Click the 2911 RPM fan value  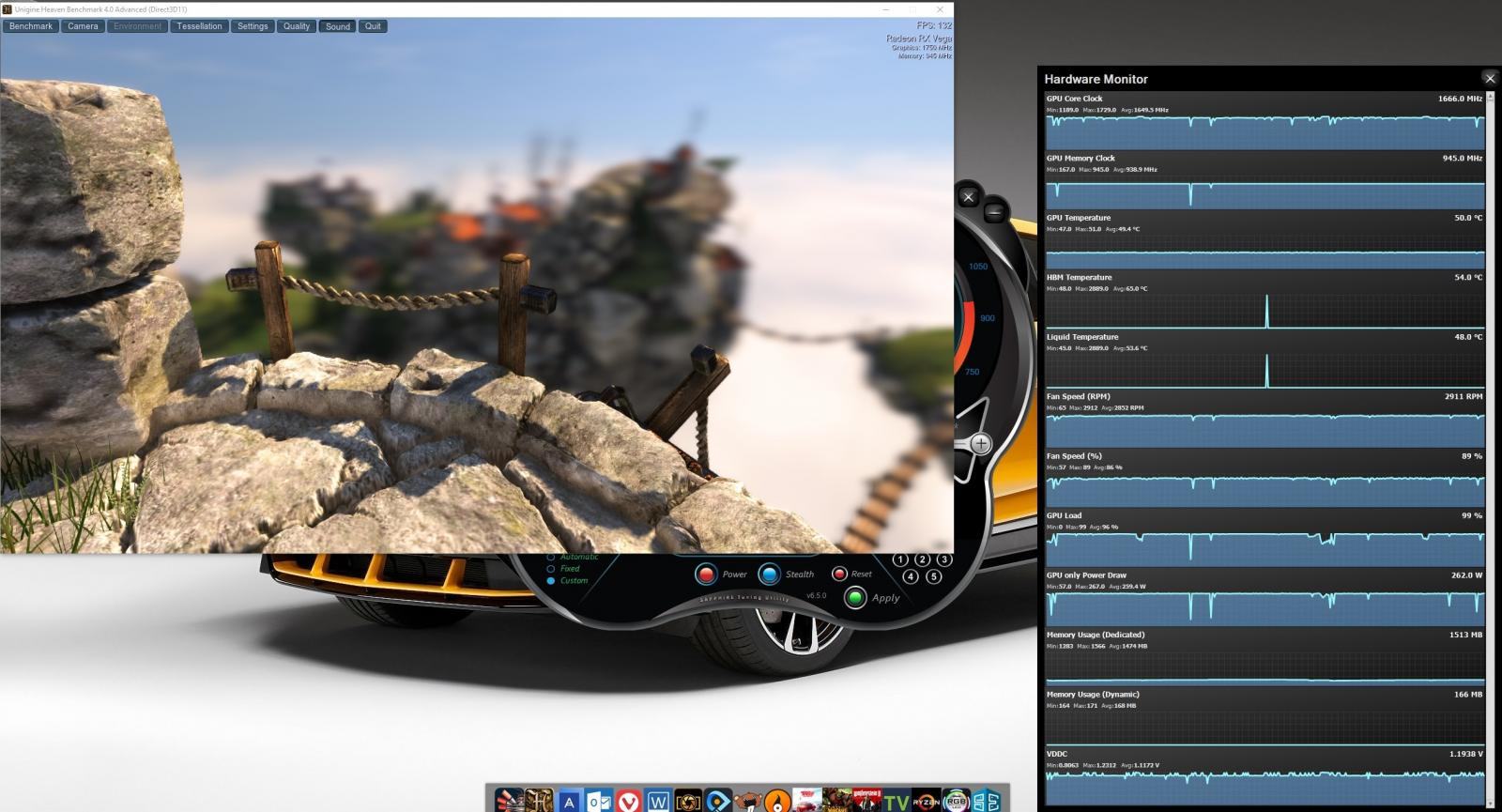[x=1464, y=397]
